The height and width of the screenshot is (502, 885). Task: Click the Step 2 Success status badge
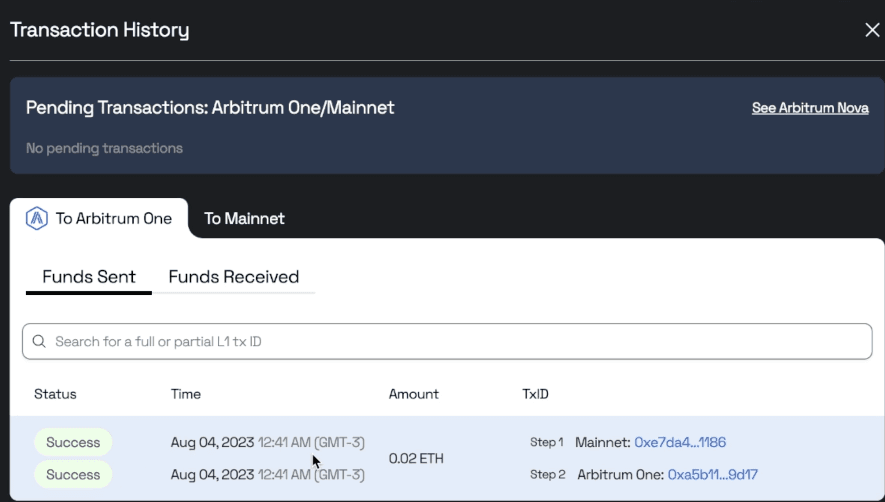[x=73, y=474]
